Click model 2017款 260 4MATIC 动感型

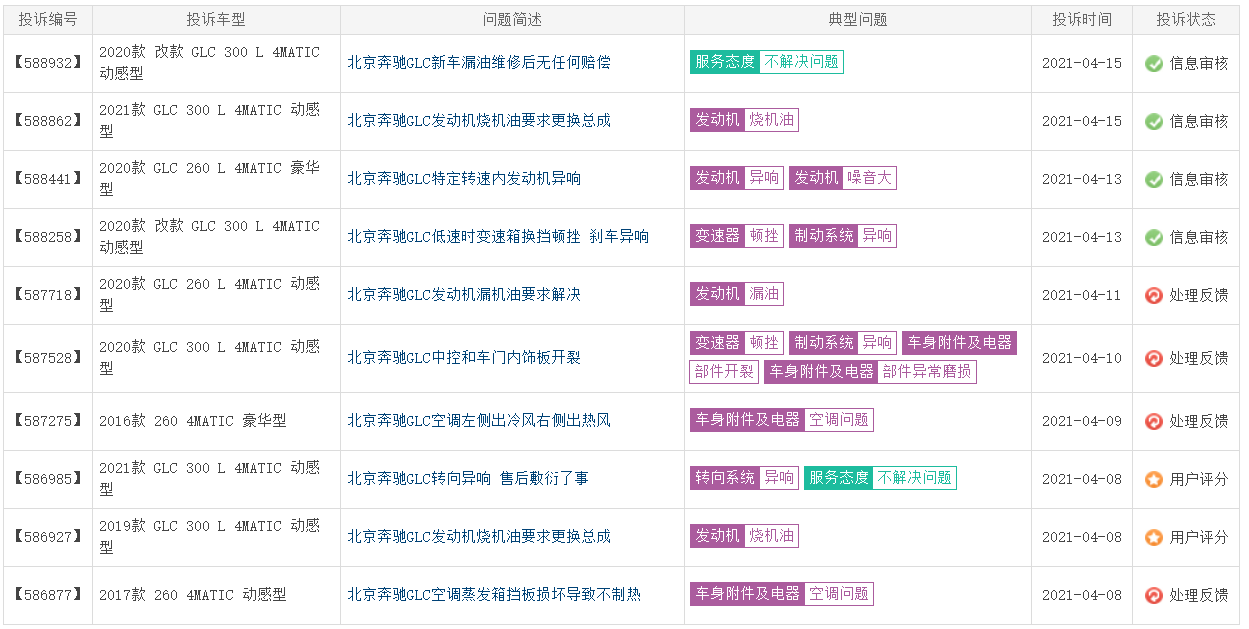point(193,595)
